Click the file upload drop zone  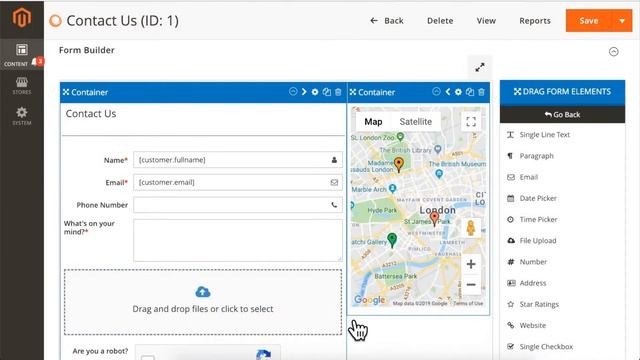(x=203, y=302)
